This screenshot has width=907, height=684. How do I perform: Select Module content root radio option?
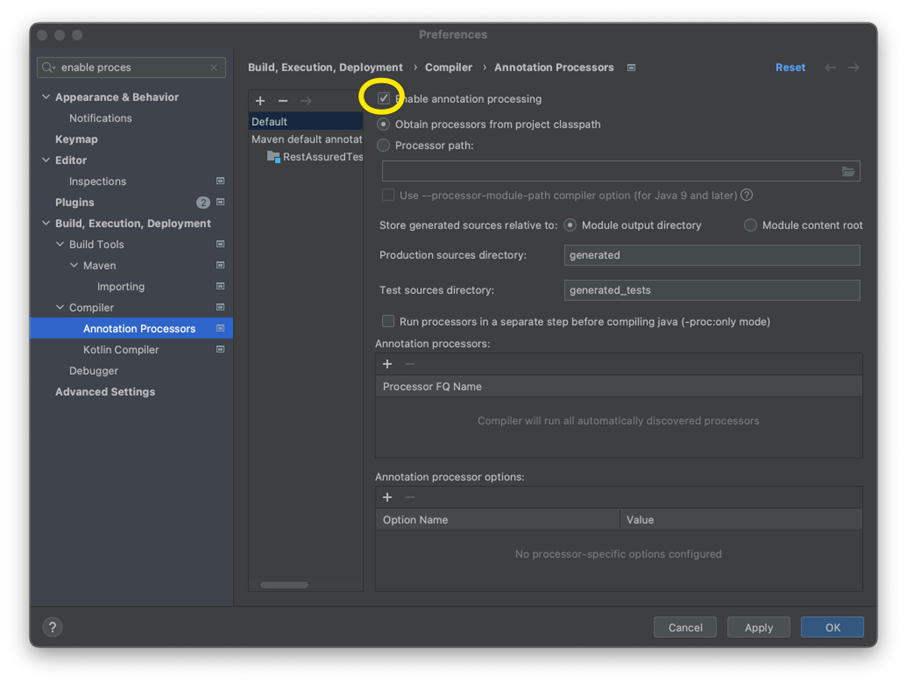point(750,226)
